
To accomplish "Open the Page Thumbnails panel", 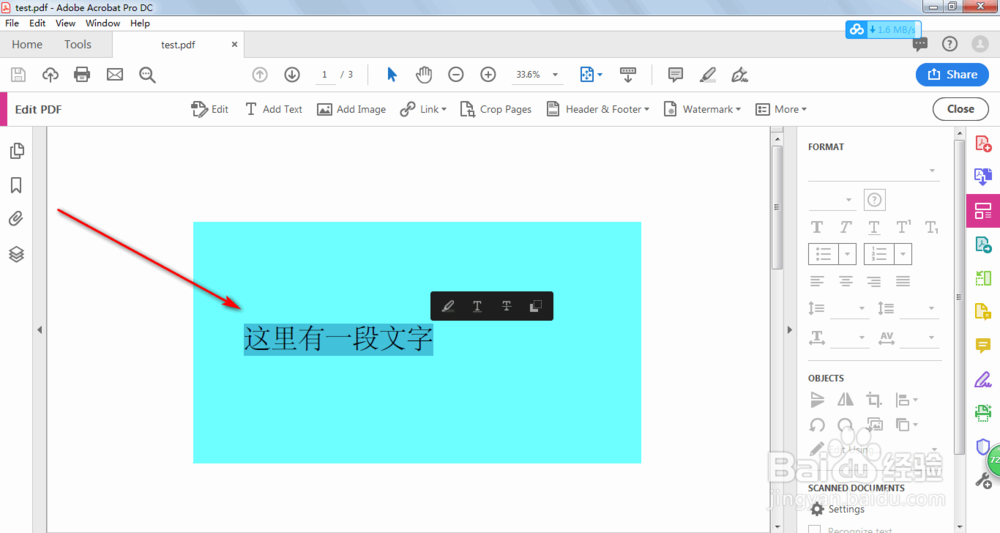I will pyautogui.click(x=17, y=150).
